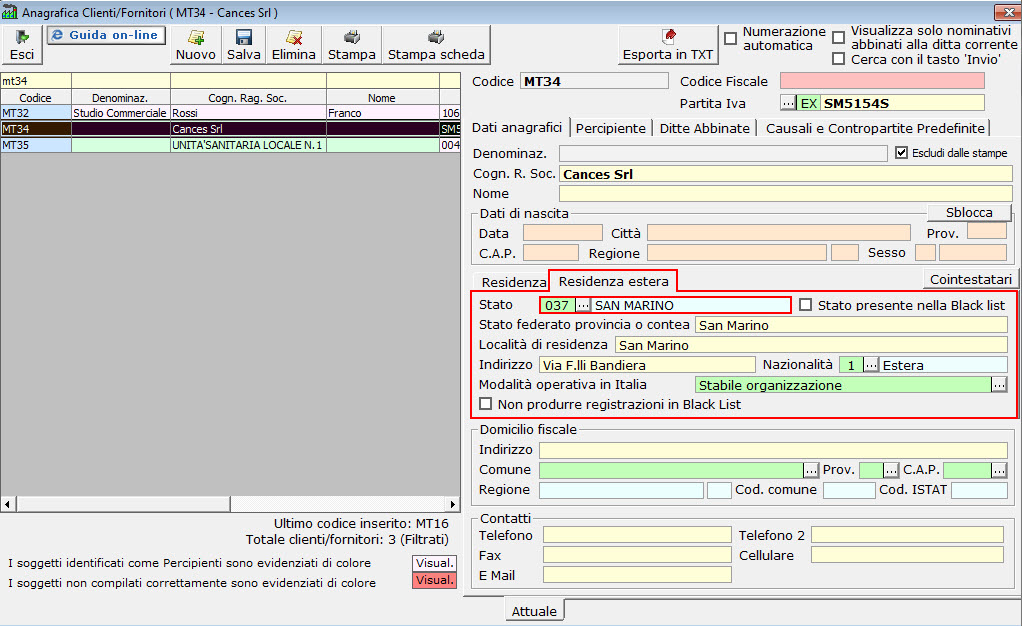Switch to the Percipiente tab

(x=611, y=128)
